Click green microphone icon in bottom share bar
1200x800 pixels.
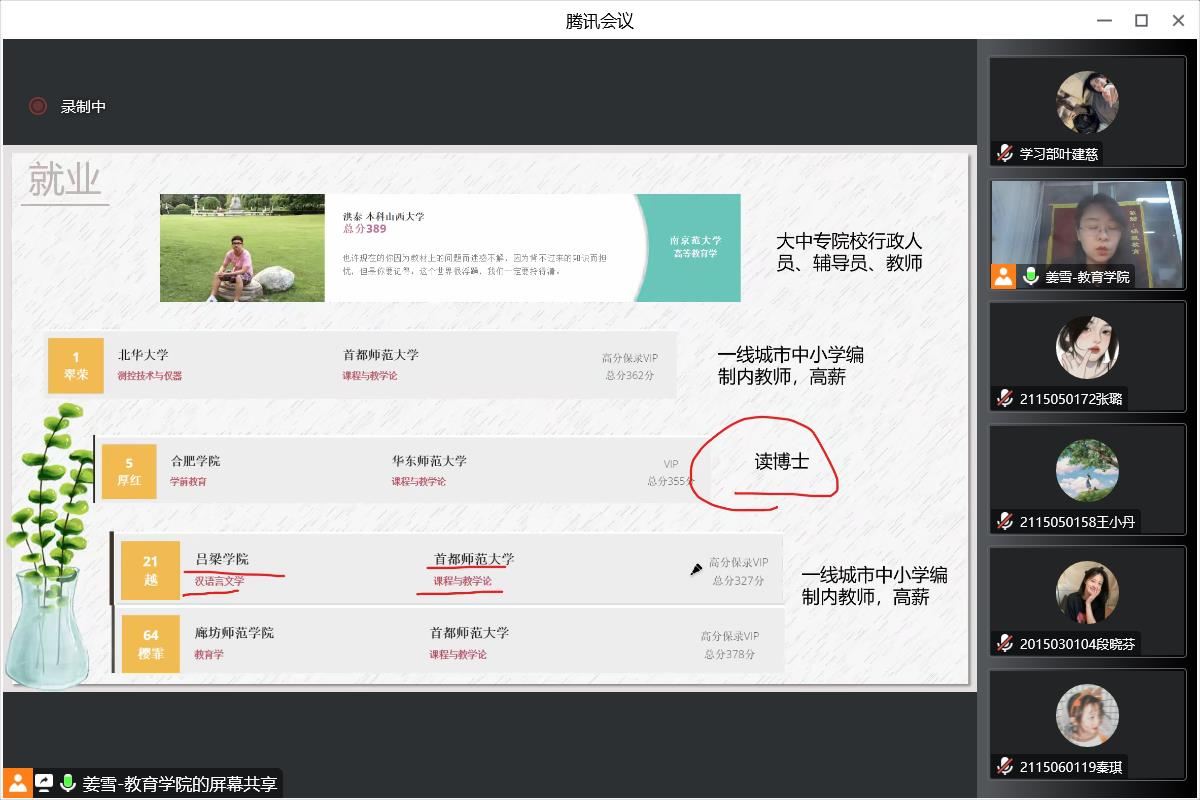coord(68,783)
